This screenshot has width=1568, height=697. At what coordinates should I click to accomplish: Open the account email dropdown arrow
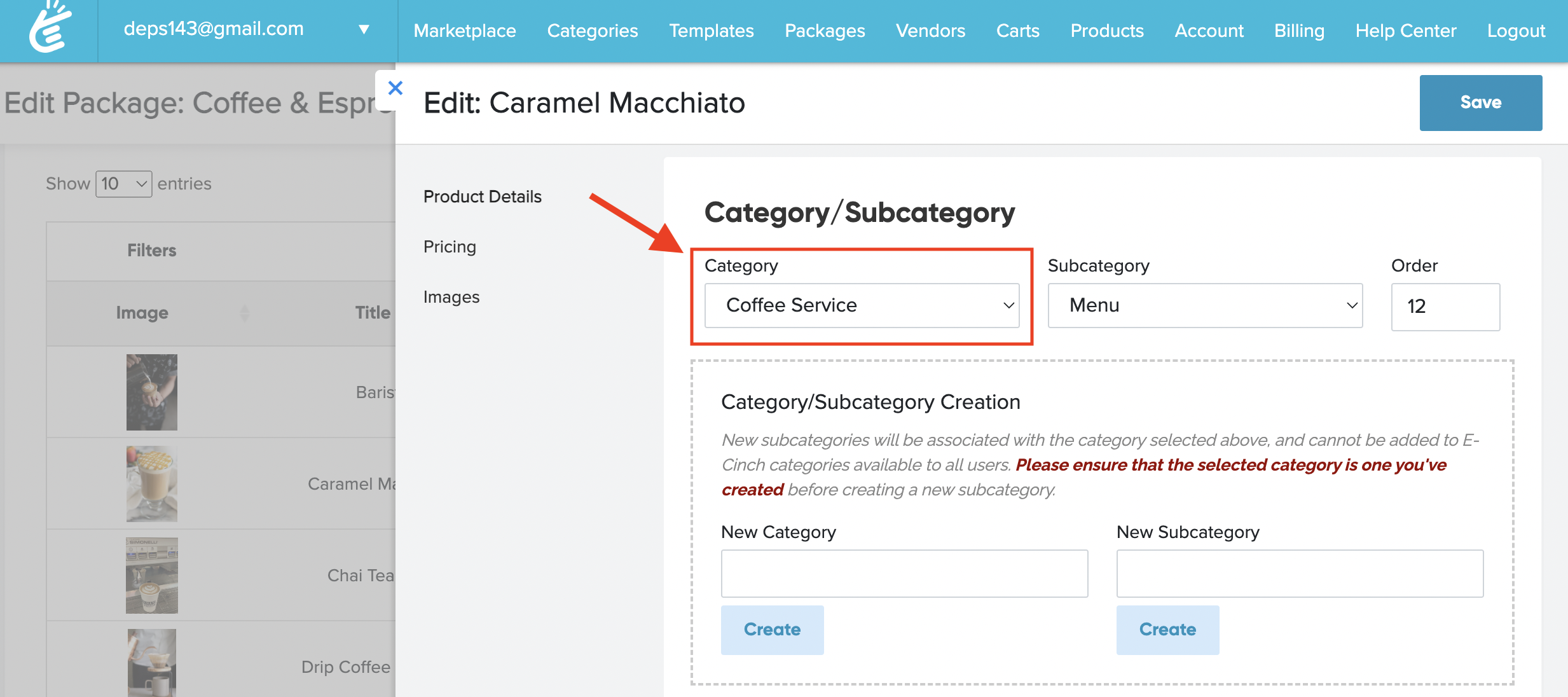pos(364,29)
